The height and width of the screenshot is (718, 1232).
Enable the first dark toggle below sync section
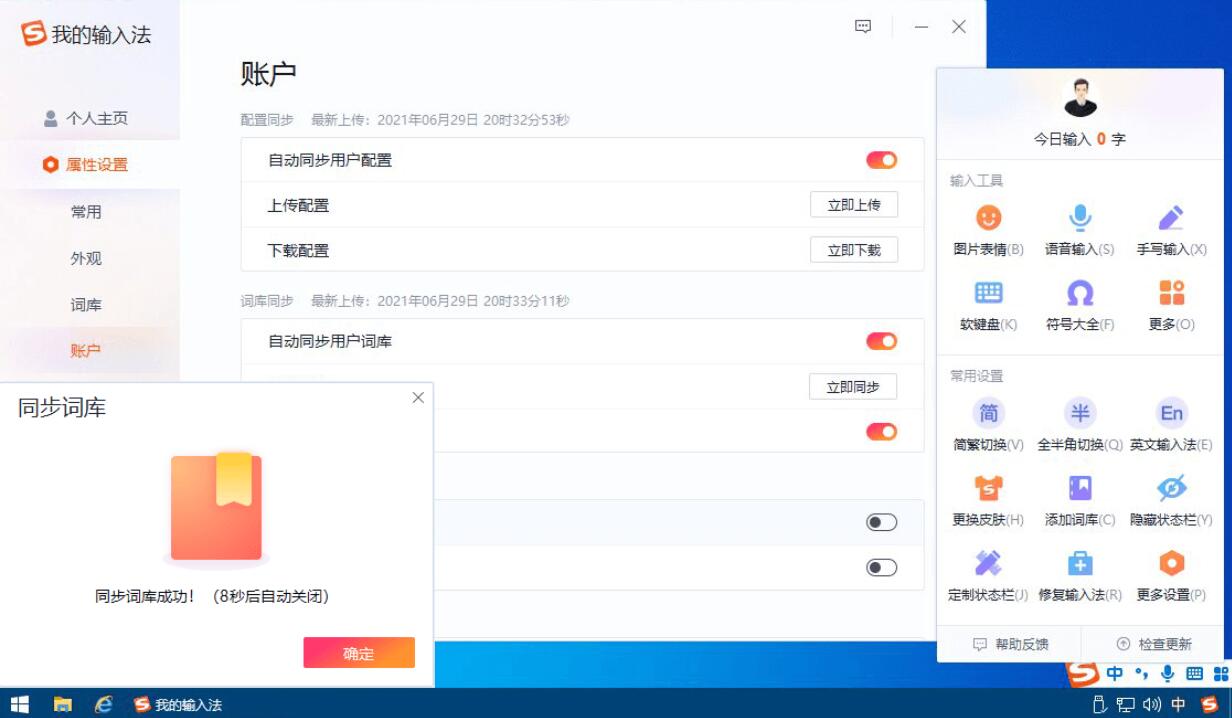pyautogui.click(x=881, y=521)
